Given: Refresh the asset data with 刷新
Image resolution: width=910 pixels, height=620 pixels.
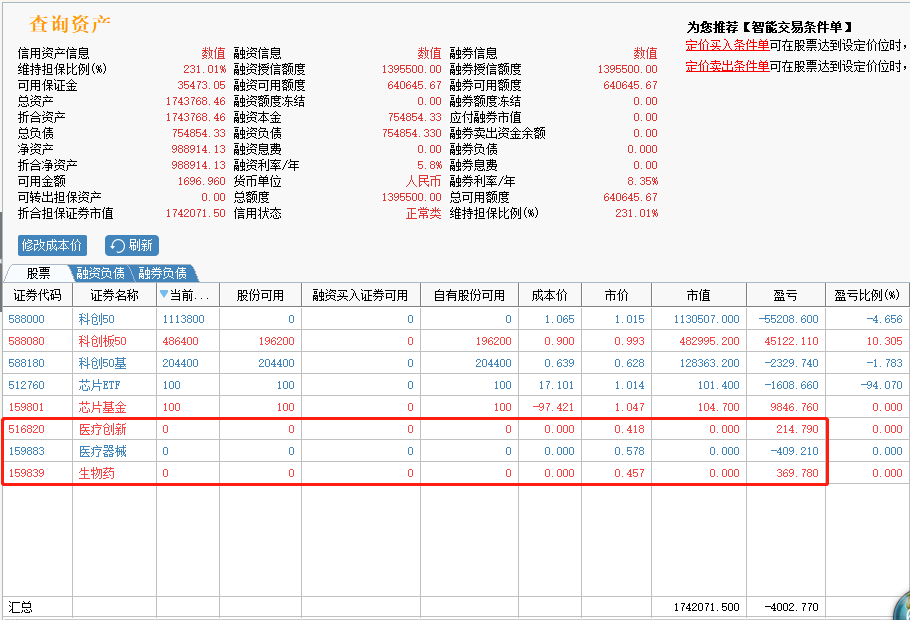Looking at the screenshot, I should pos(132,245).
